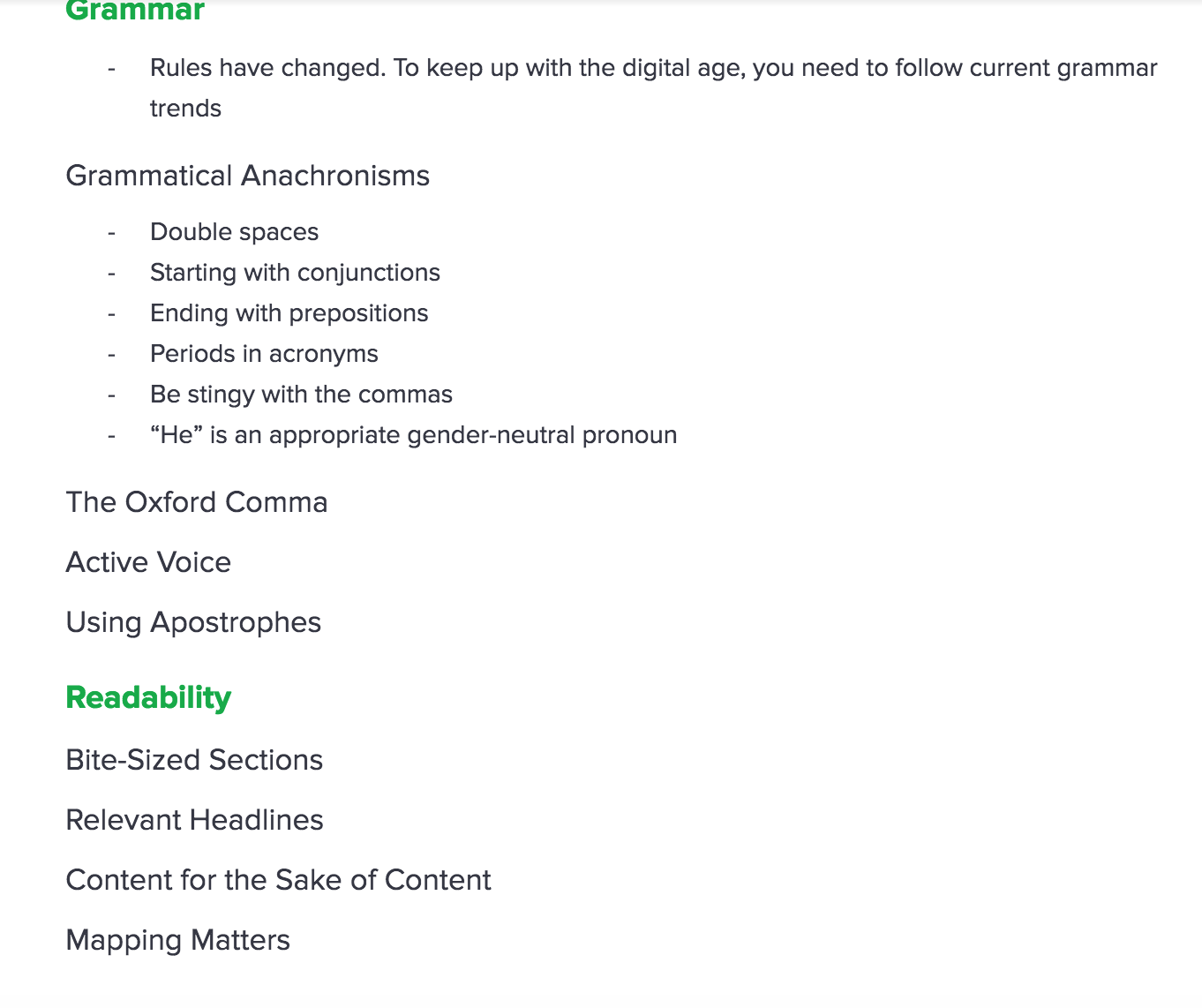The width and height of the screenshot is (1202, 1008).
Task: Click the Active Voice heading
Action: coord(148,562)
